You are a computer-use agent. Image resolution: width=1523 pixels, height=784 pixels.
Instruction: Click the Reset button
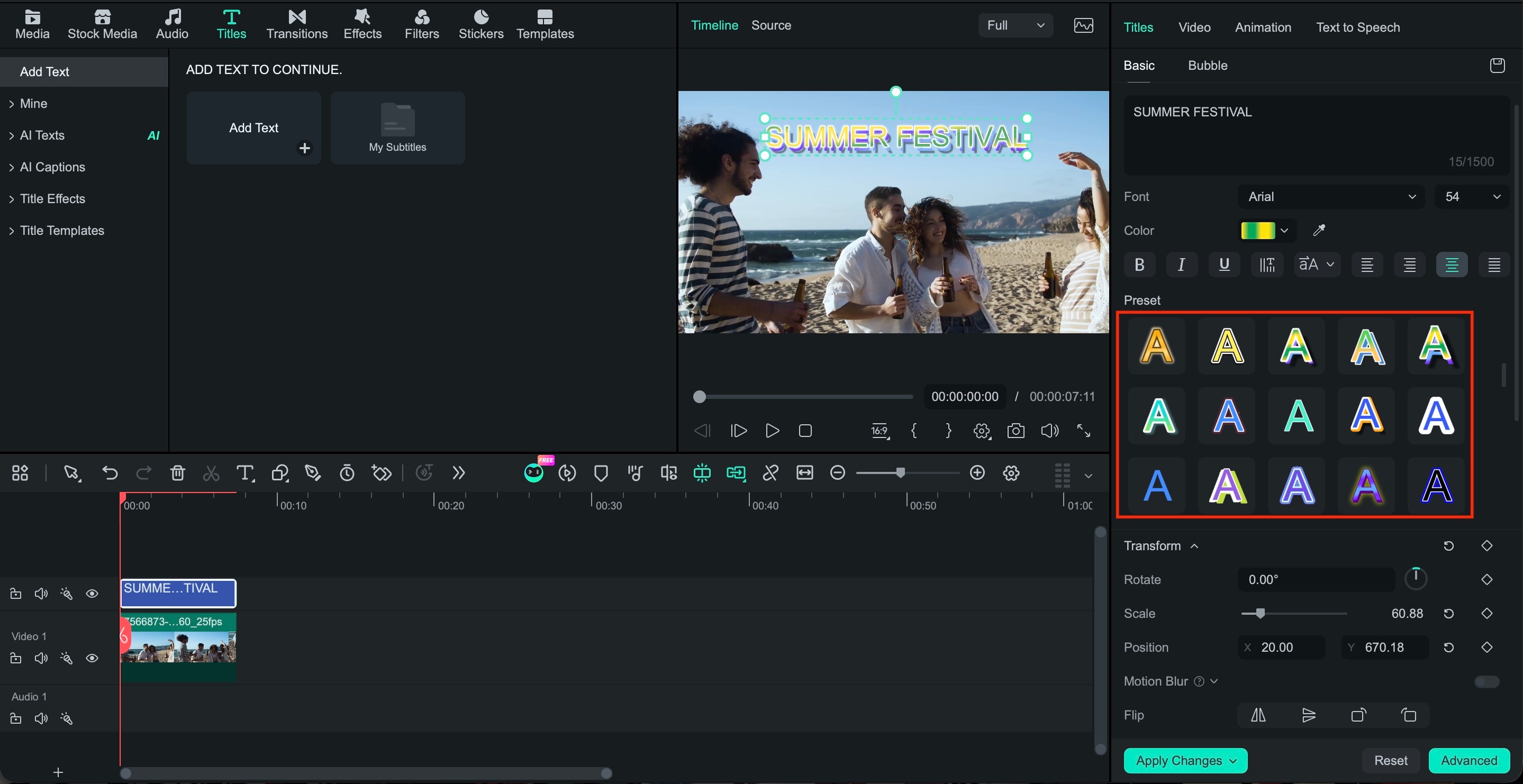point(1391,760)
